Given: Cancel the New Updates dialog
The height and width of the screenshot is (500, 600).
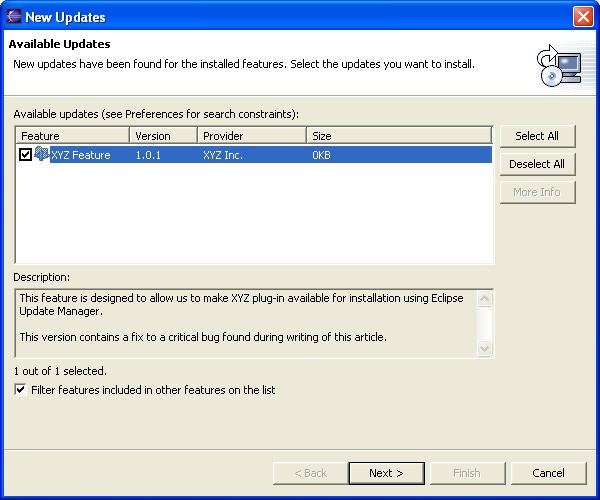Looking at the screenshot, I should coord(548,473).
